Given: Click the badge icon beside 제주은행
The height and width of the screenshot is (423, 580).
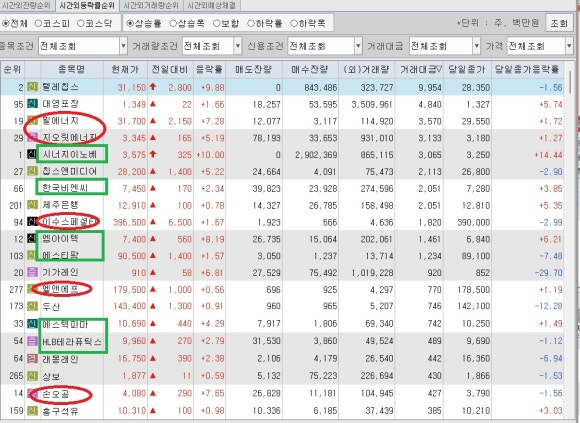Looking at the screenshot, I should pyautogui.click(x=33, y=205).
